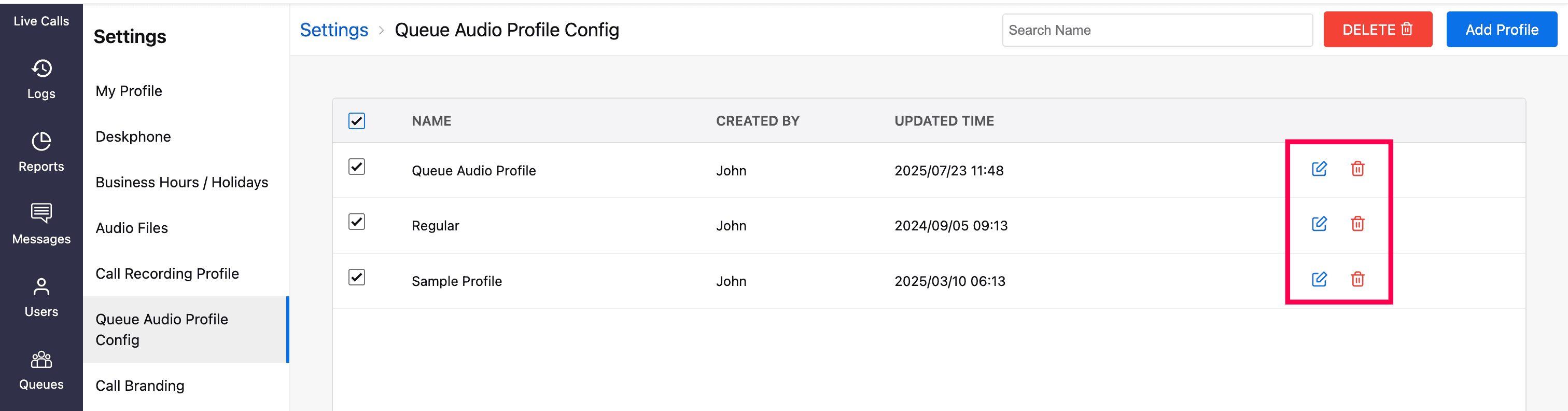Open the Users person icon
Screen dimensions: 1568x411
point(41,287)
